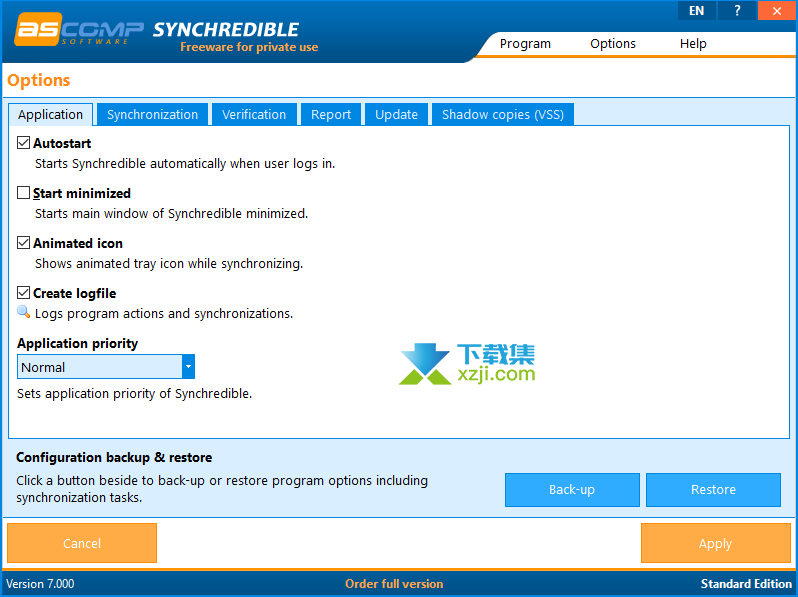Select the Application tab
The width and height of the screenshot is (798, 597).
(x=50, y=115)
